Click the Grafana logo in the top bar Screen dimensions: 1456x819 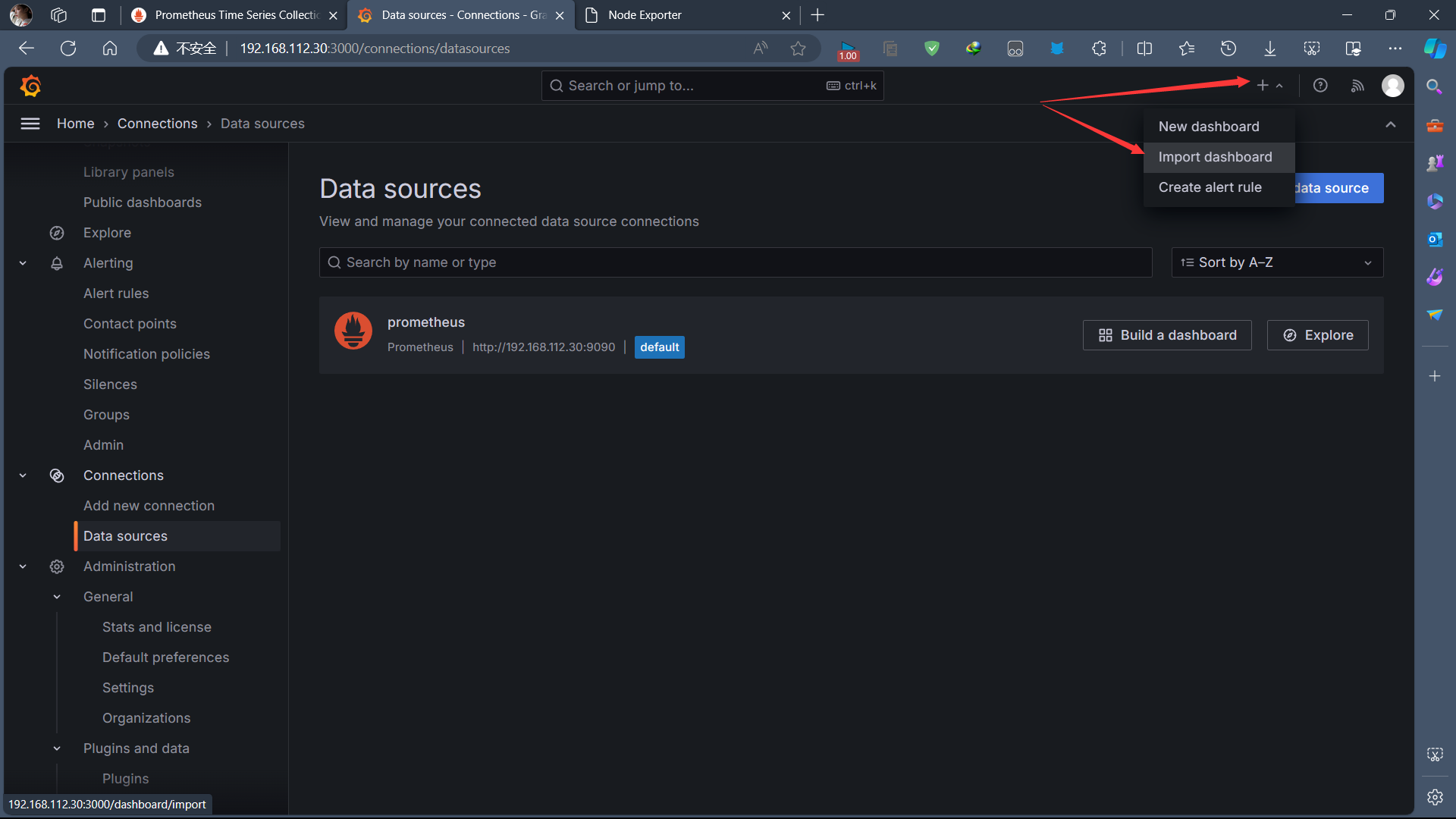[30, 86]
